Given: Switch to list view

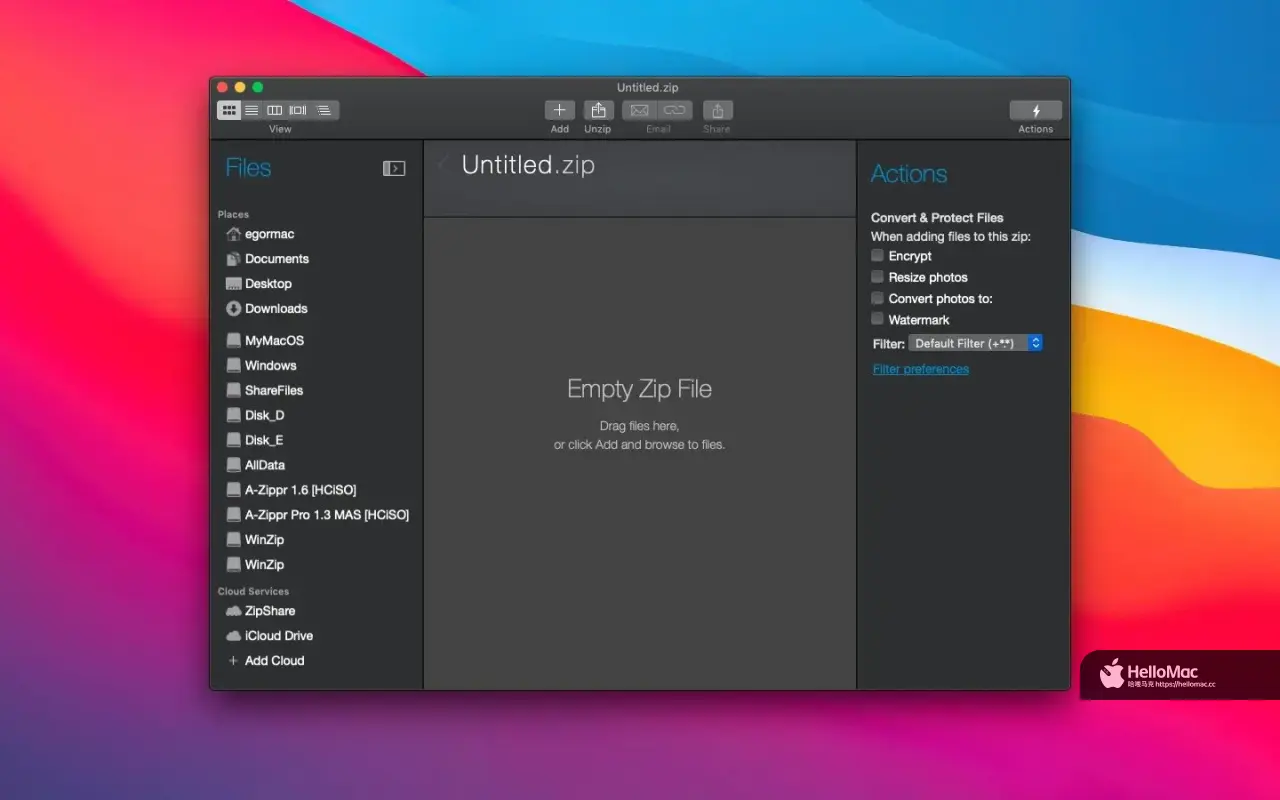Looking at the screenshot, I should coord(252,110).
